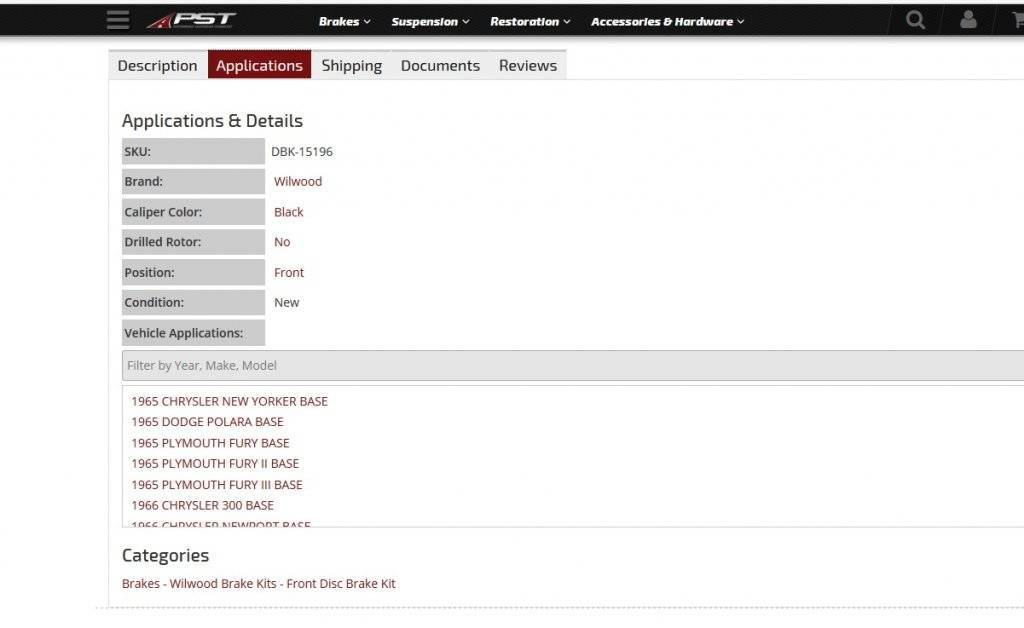Switch to the Description tab
Screen dimensions: 1024x628
[158, 65]
